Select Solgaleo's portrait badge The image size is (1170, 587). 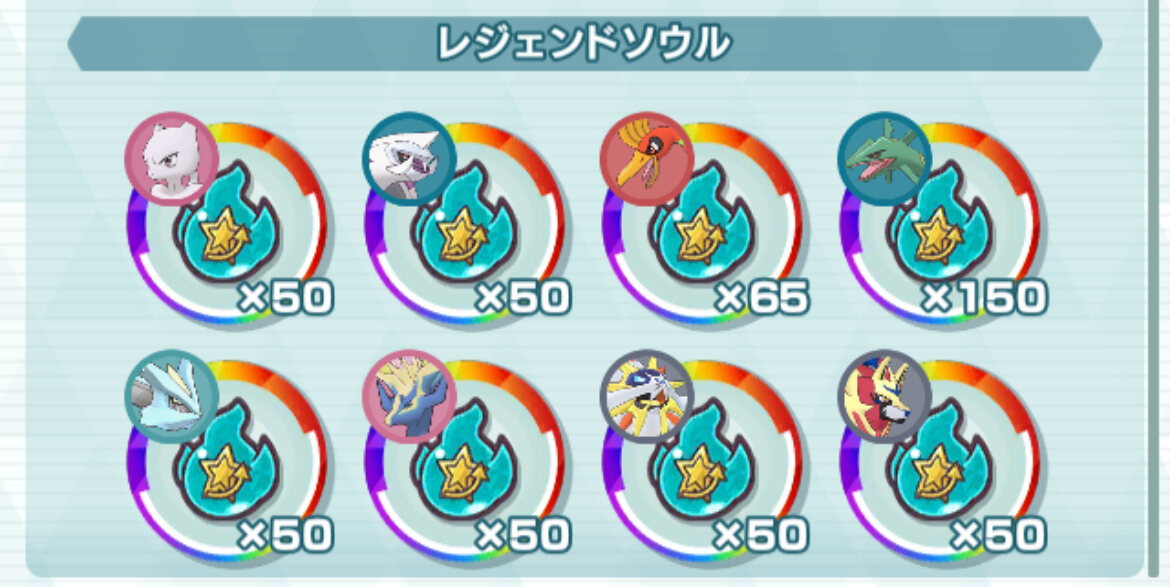pos(647,397)
